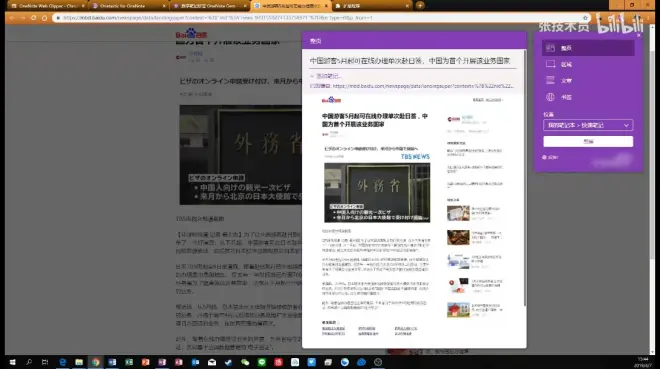Click the white Clip (剪辑) button
Screen dimensions: 660x369
point(588,141)
